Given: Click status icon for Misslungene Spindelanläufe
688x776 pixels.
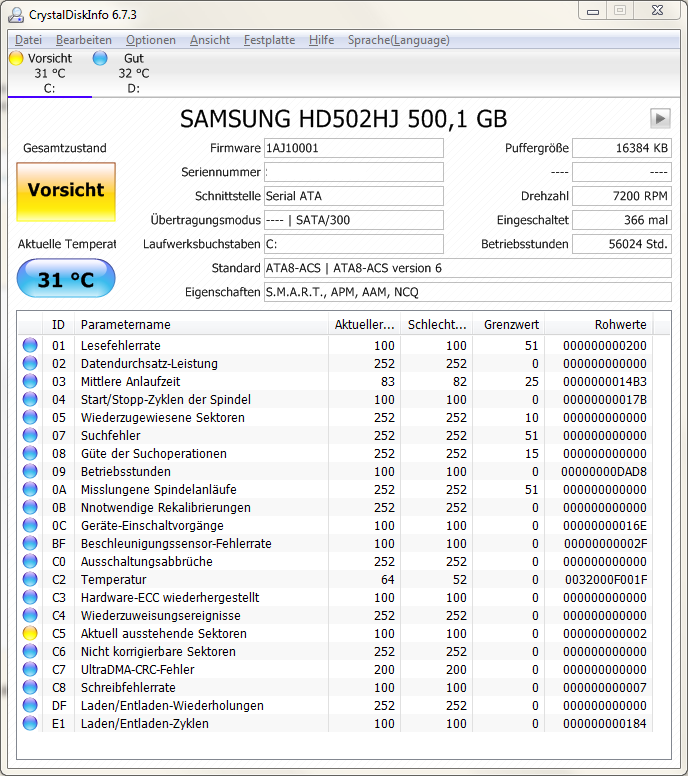Looking at the screenshot, I should pyautogui.click(x=30, y=489).
